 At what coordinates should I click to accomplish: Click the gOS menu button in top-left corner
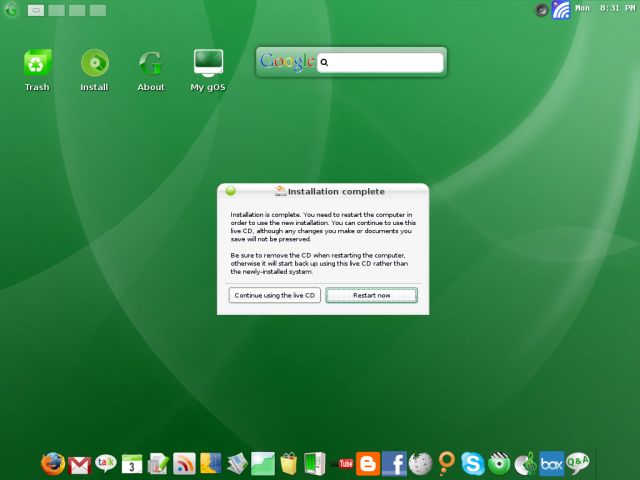11,10
